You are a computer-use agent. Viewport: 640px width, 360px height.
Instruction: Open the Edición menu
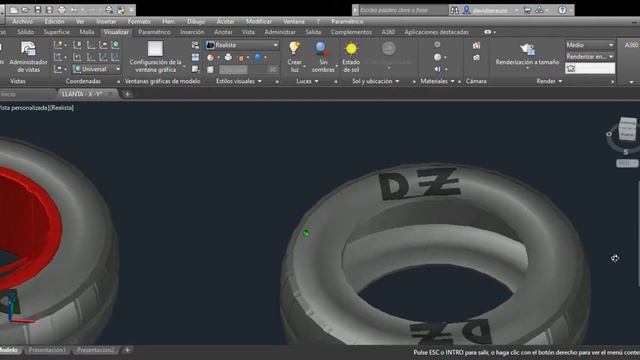pos(54,21)
